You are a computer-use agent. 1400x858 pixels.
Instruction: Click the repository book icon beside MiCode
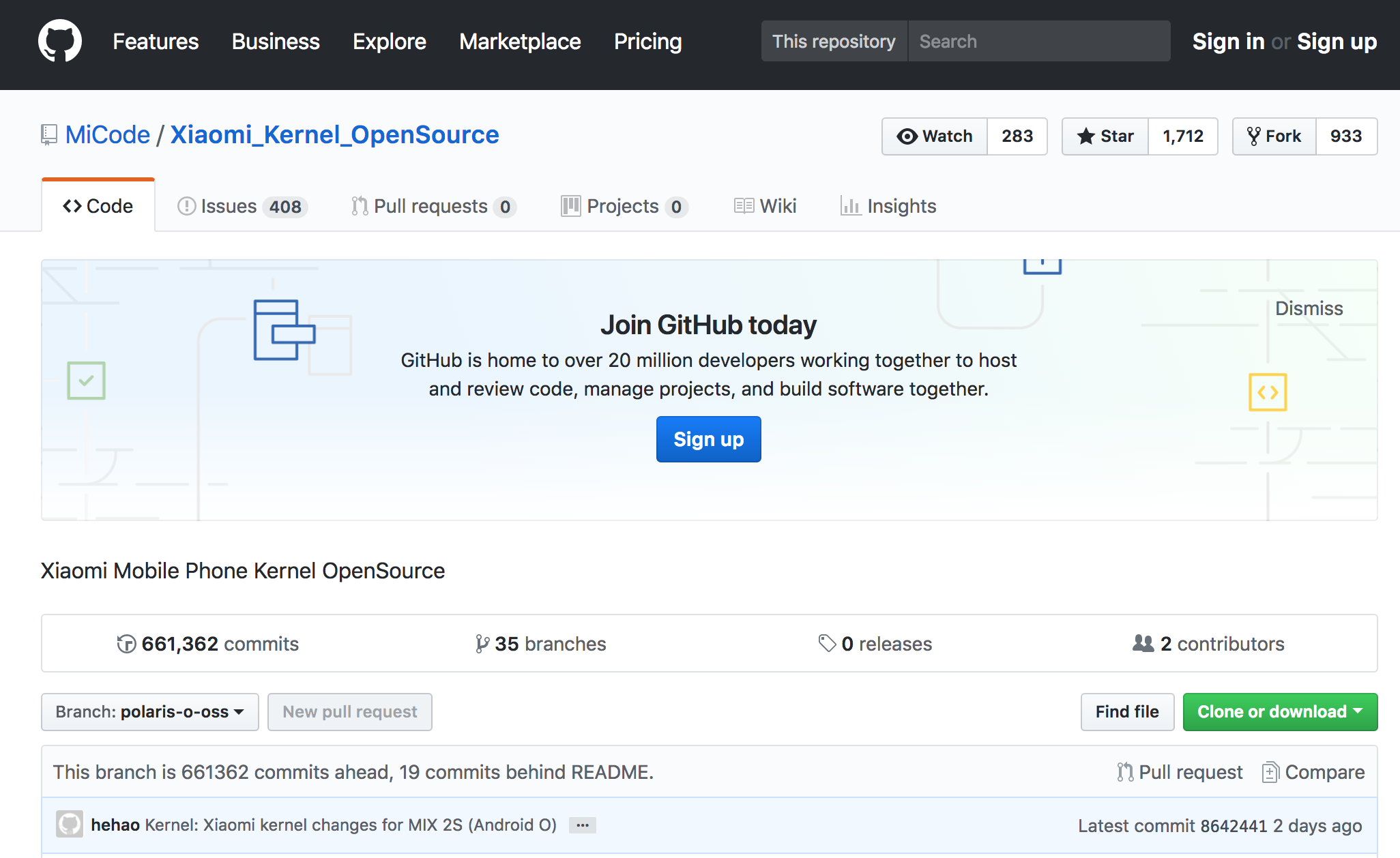point(48,135)
